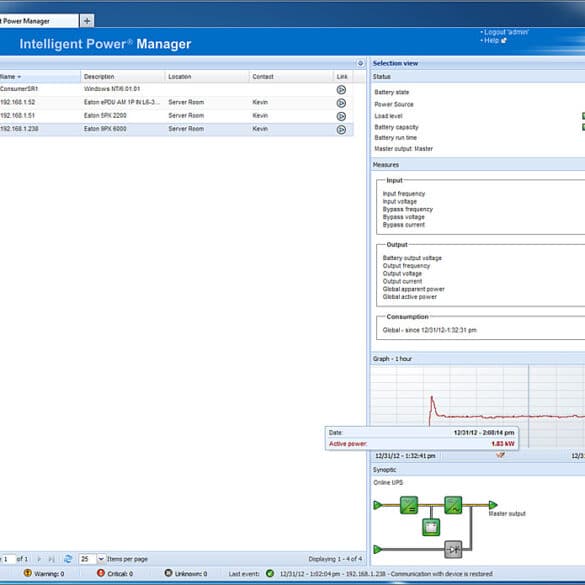
Task: Select the 192.168.1.238 device row
Action: [x=176, y=129]
